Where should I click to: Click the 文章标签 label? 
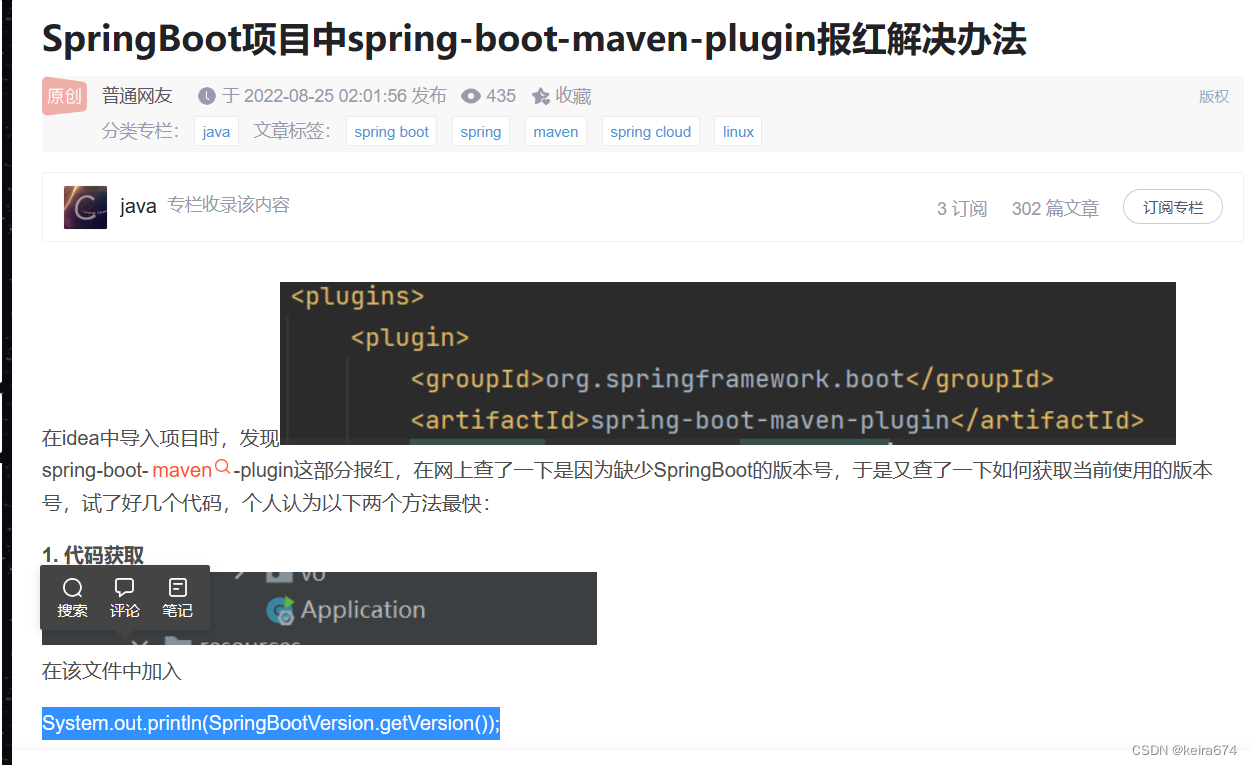[292, 131]
